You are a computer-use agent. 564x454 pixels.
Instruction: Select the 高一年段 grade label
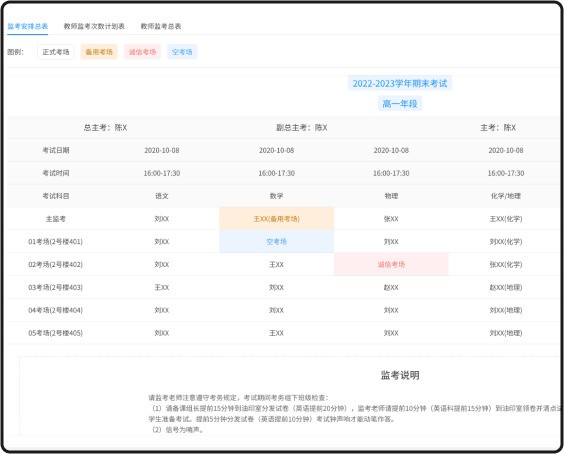coord(400,104)
